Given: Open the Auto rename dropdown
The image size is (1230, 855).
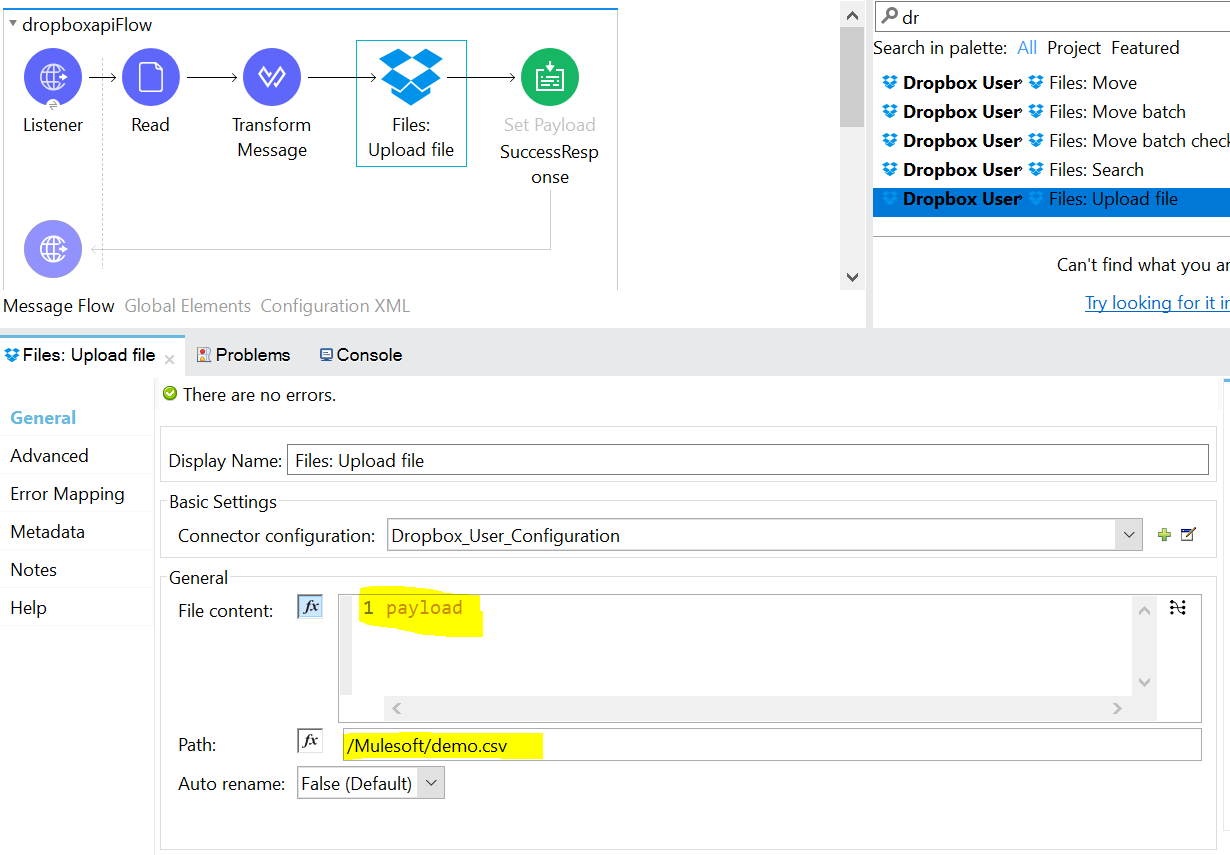Looking at the screenshot, I should click(431, 783).
